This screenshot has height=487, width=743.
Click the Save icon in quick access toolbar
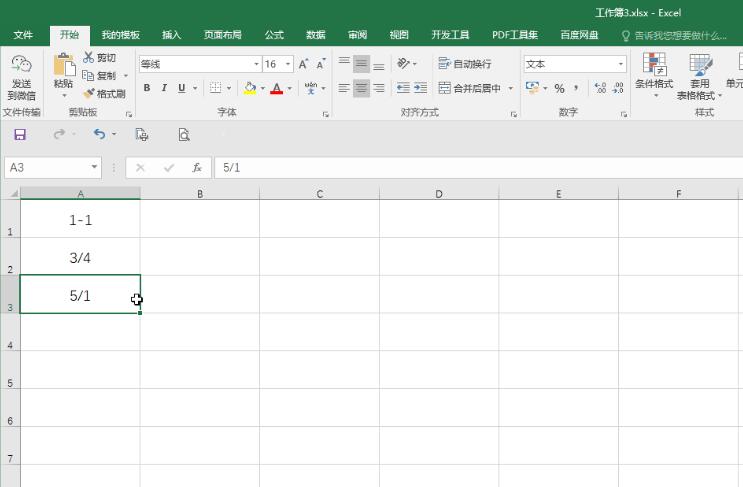(20, 134)
